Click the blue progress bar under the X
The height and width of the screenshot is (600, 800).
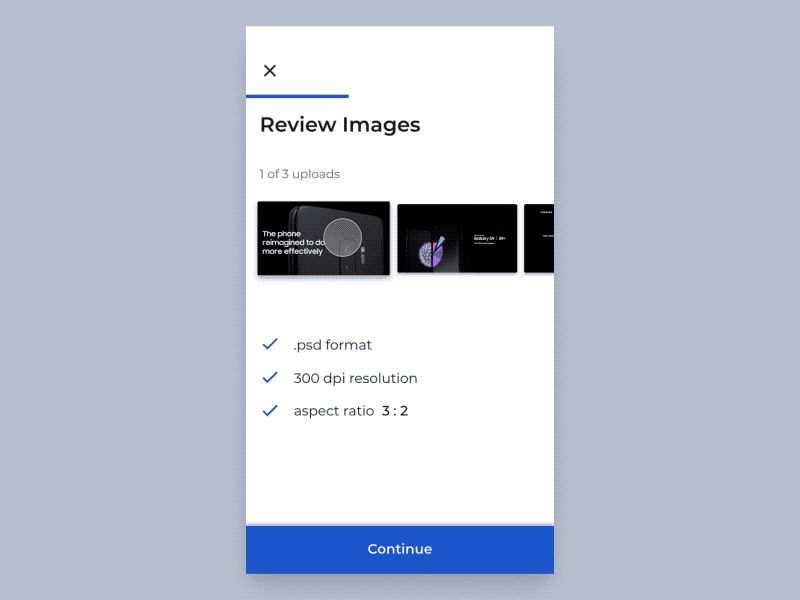(297, 95)
